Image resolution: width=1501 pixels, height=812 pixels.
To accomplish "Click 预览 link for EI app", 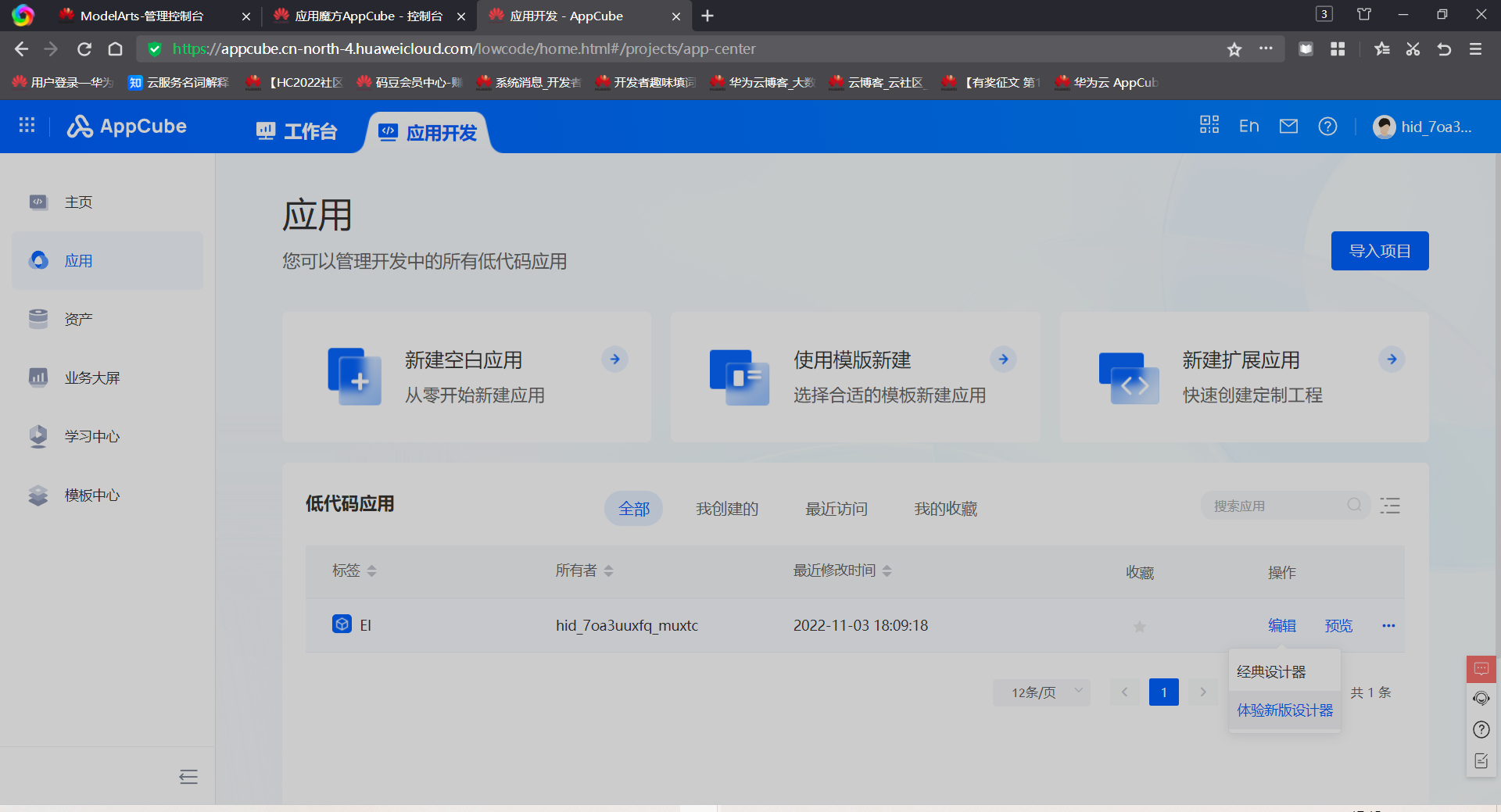I will pos(1338,625).
